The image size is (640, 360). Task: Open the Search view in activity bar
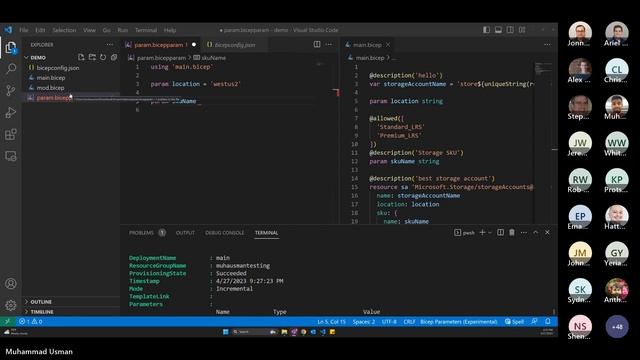click(11, 69)
